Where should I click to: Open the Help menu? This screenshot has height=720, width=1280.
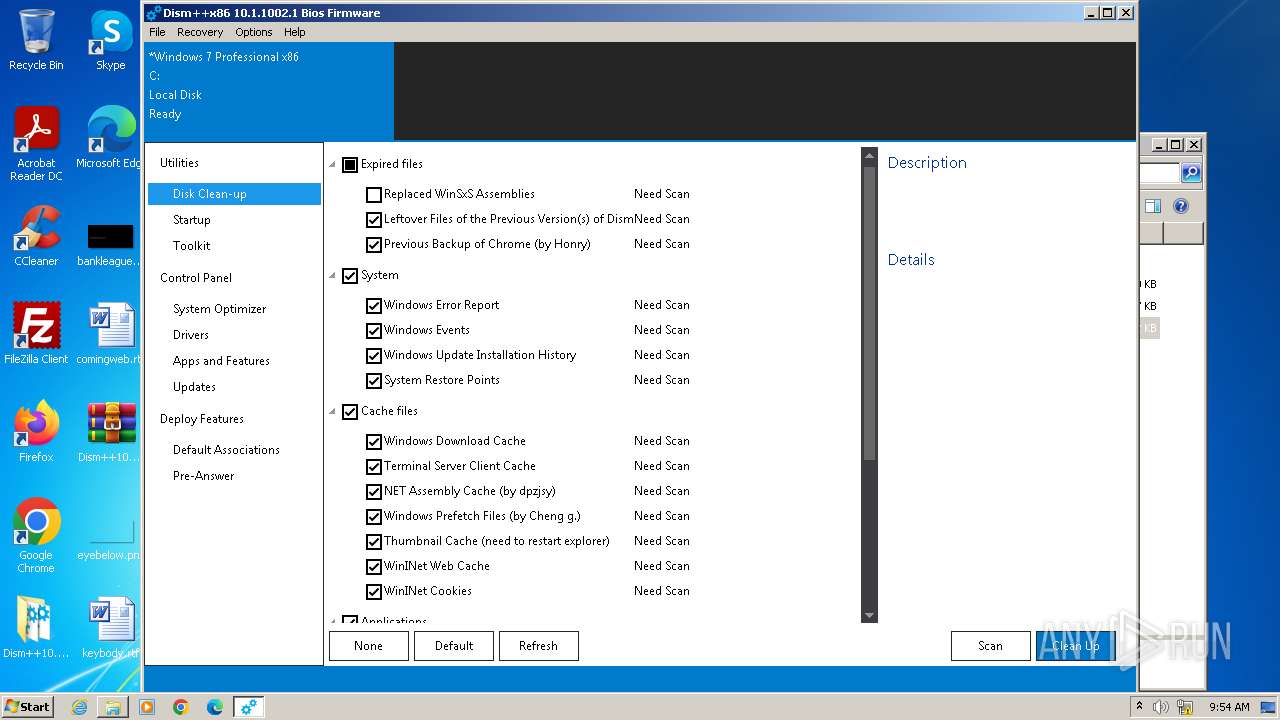coord(294,32)
